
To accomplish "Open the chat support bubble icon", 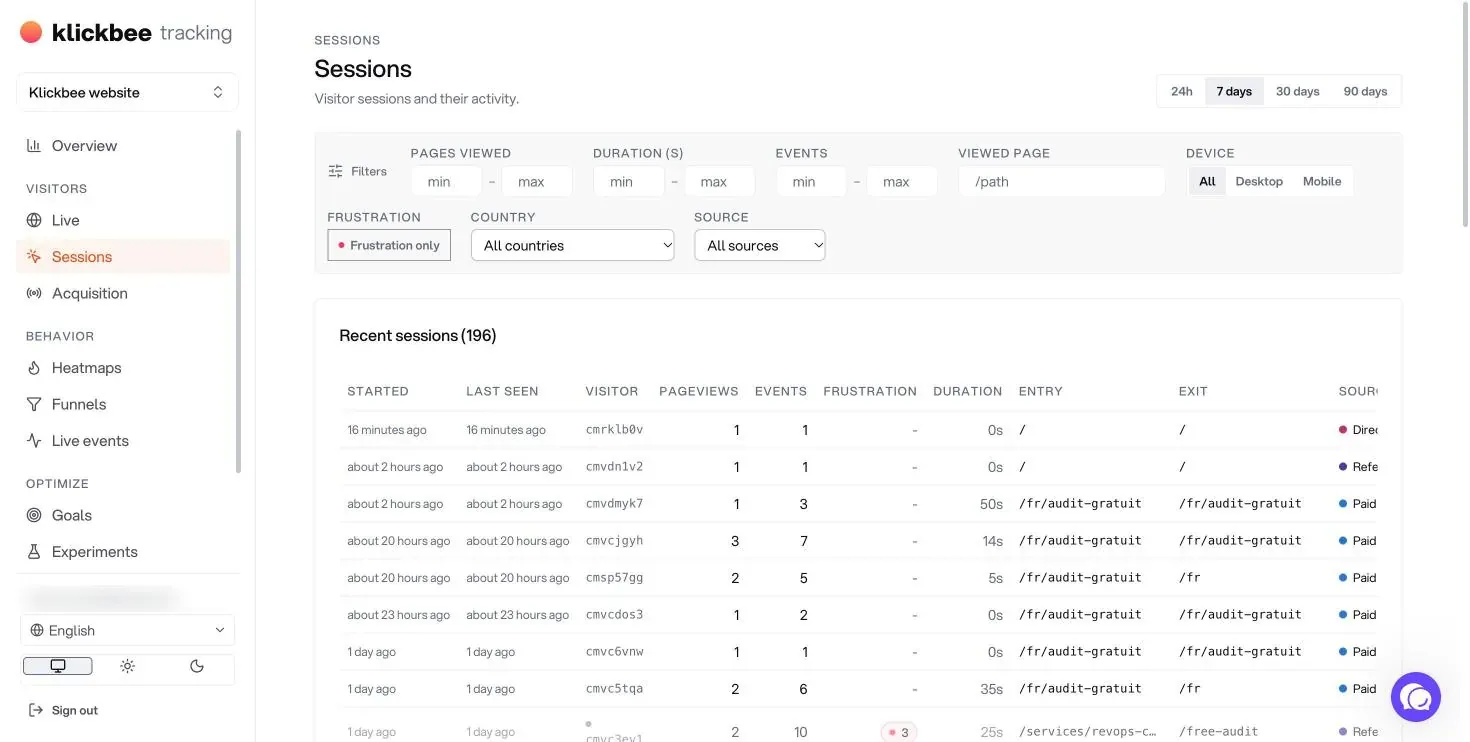I will tap(1415, 697).
